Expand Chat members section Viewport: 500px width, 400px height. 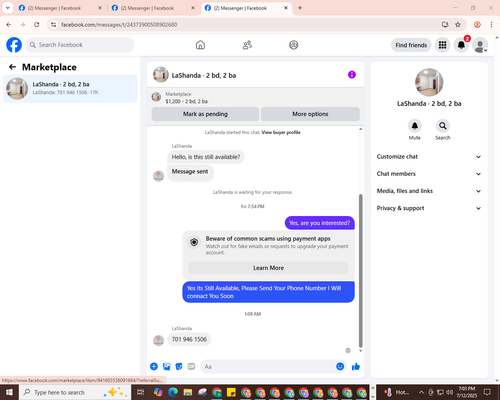[x=429, y=174]
